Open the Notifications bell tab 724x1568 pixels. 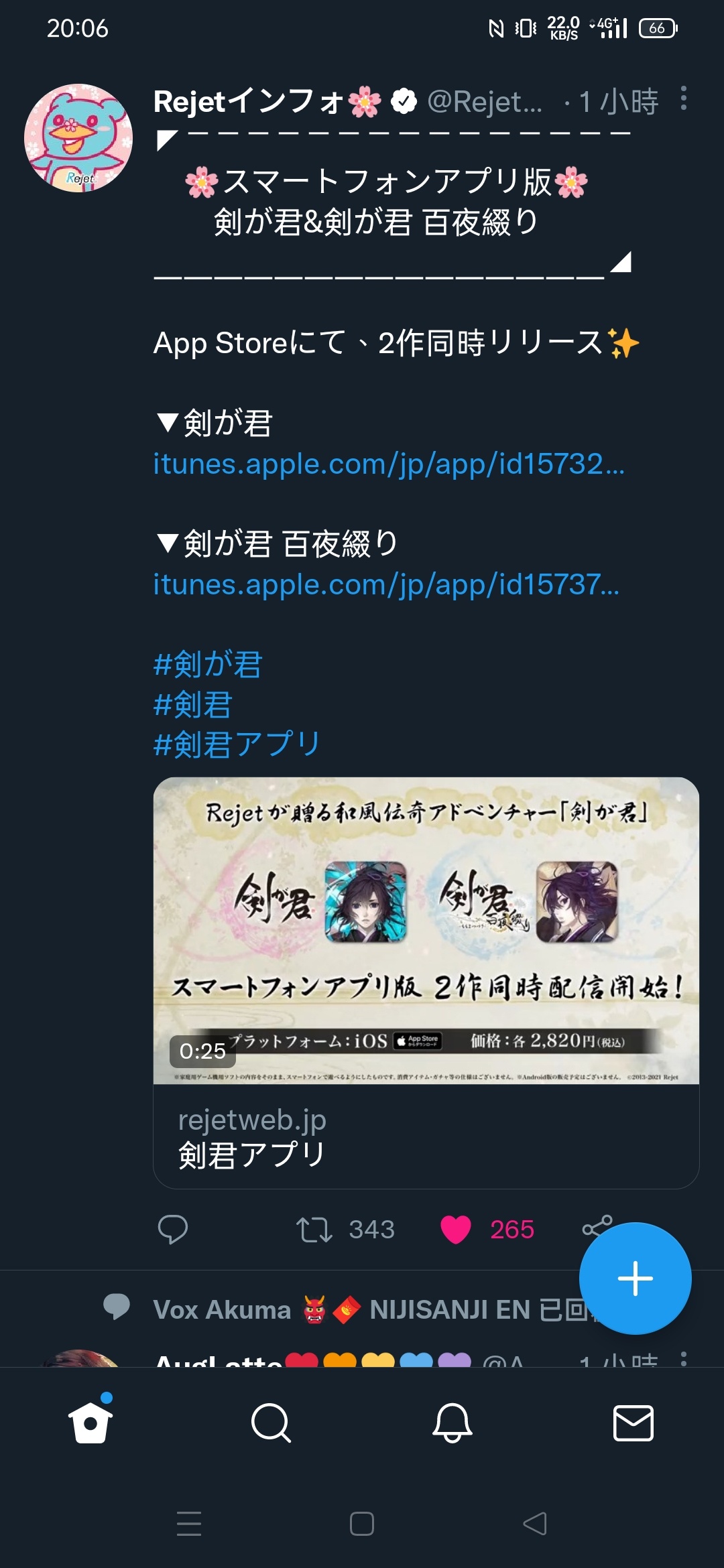pyautogui.click(x=452, y=1423)
